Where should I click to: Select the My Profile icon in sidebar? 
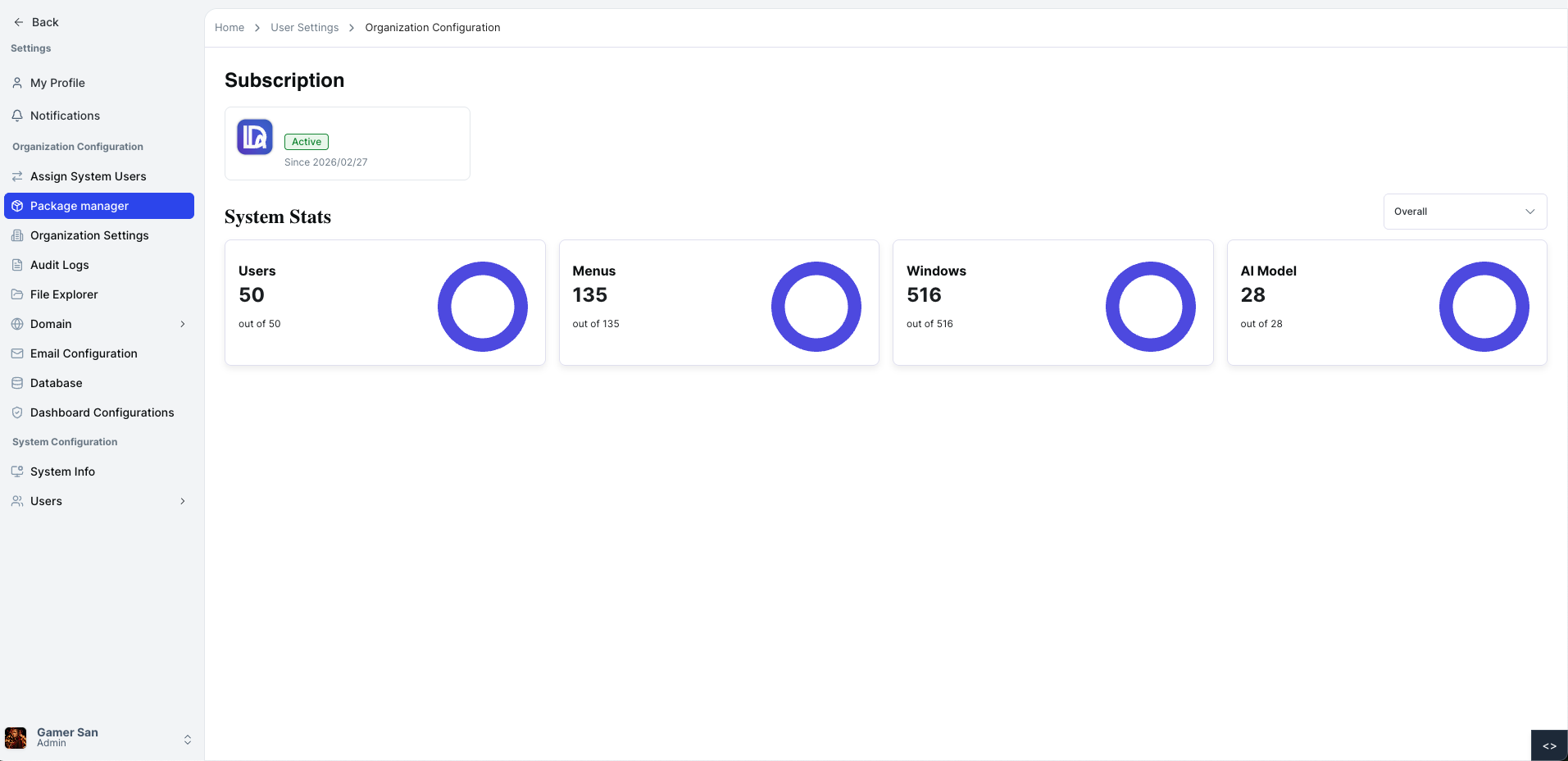(18, 82)
